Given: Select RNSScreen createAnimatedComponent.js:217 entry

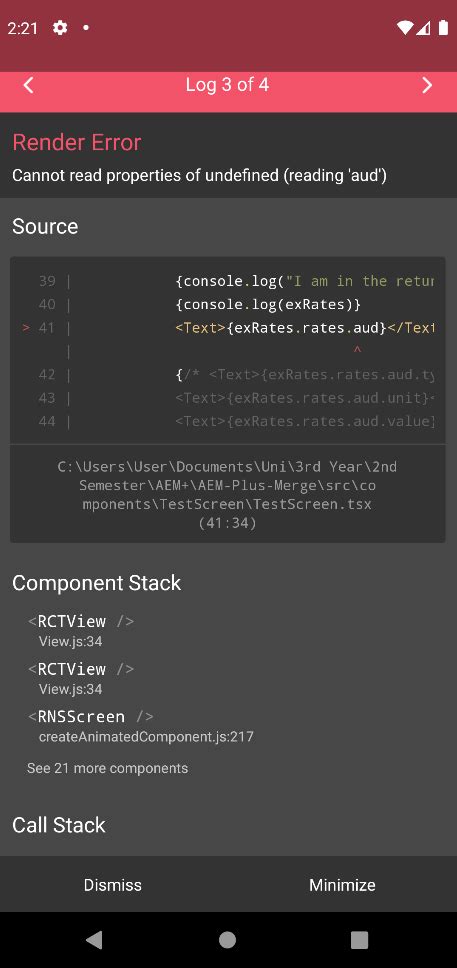Looking at the screenshot, I should click(x=141, y=726).
